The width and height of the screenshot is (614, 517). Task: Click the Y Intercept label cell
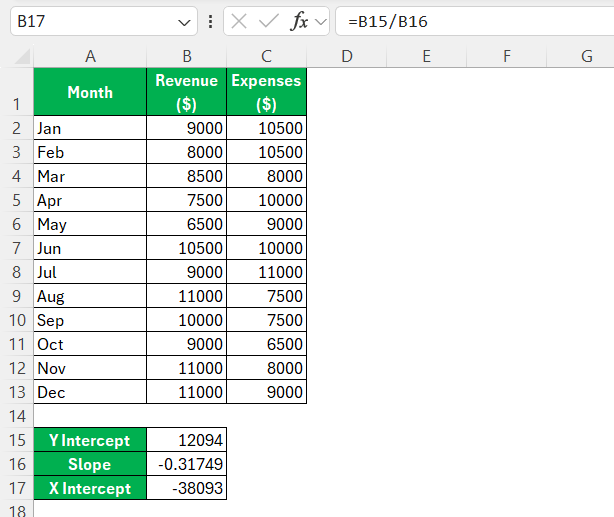90,440
